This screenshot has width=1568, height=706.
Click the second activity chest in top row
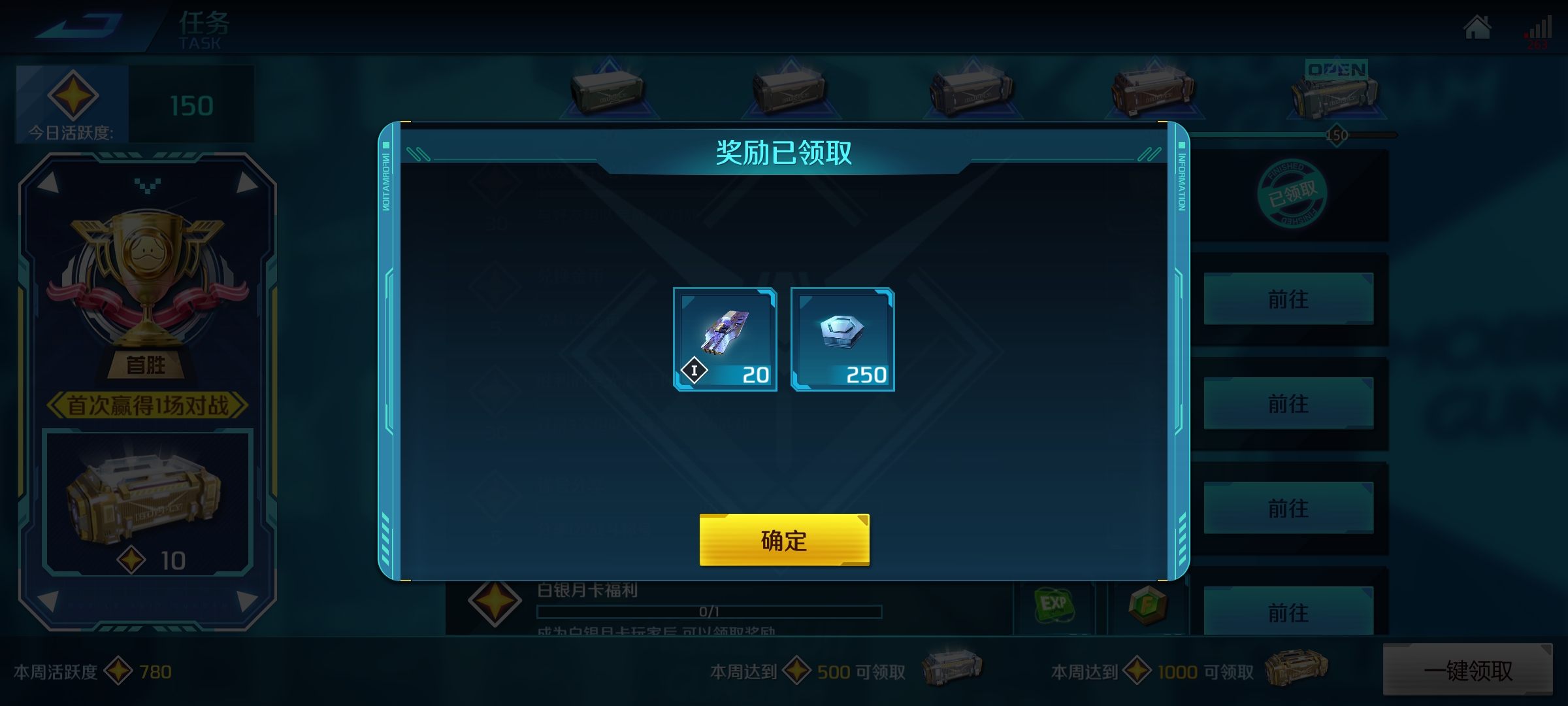pyautogui.click(x=791, y=92)
